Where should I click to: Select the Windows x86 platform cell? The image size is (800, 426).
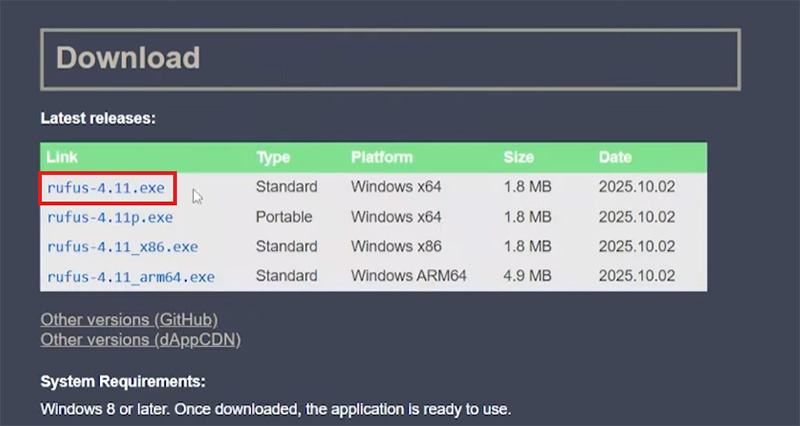[396, 247]
